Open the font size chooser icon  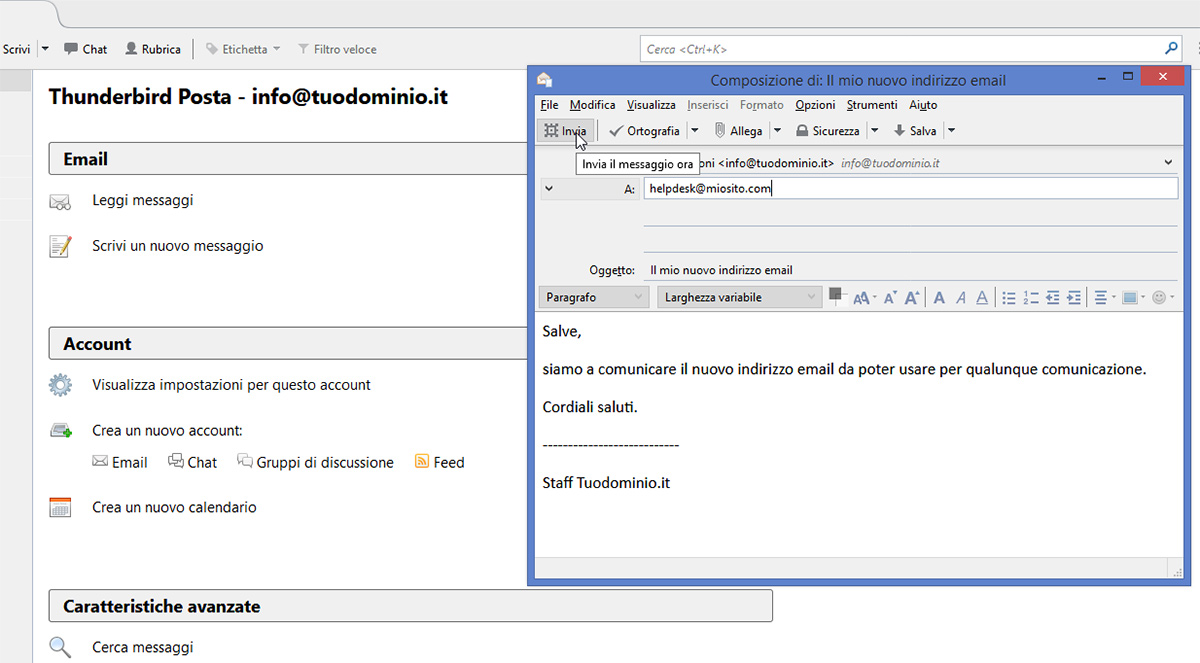pos(865,298)
